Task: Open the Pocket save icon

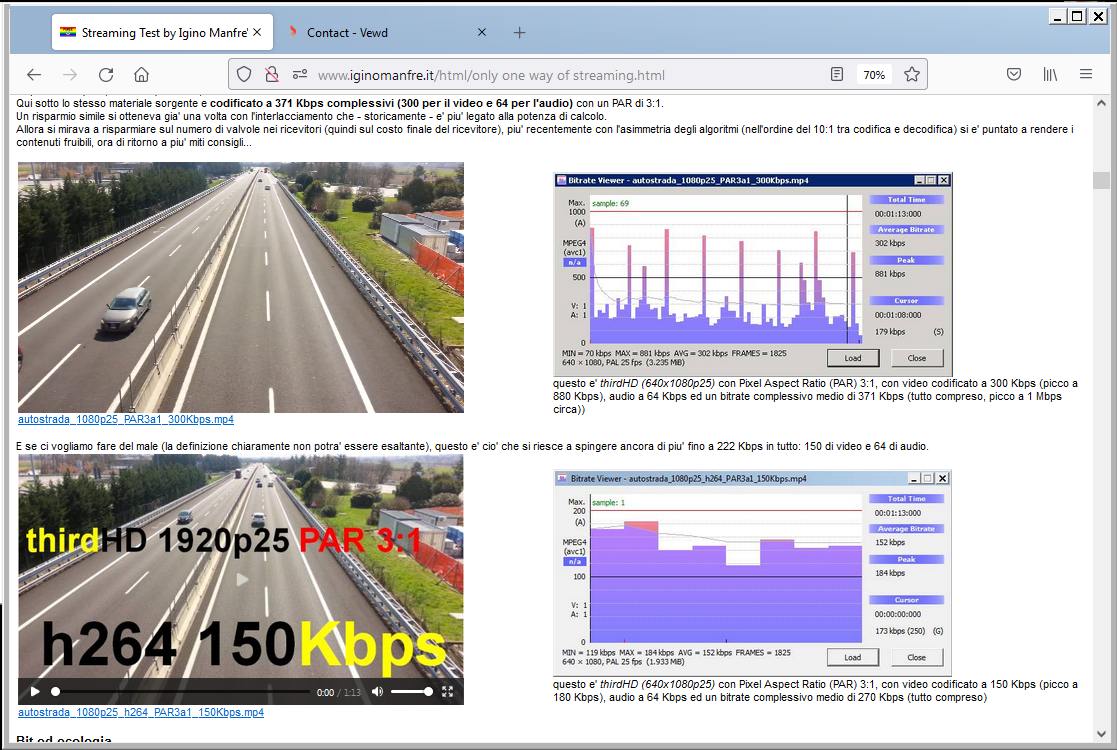Action: 1013,75
